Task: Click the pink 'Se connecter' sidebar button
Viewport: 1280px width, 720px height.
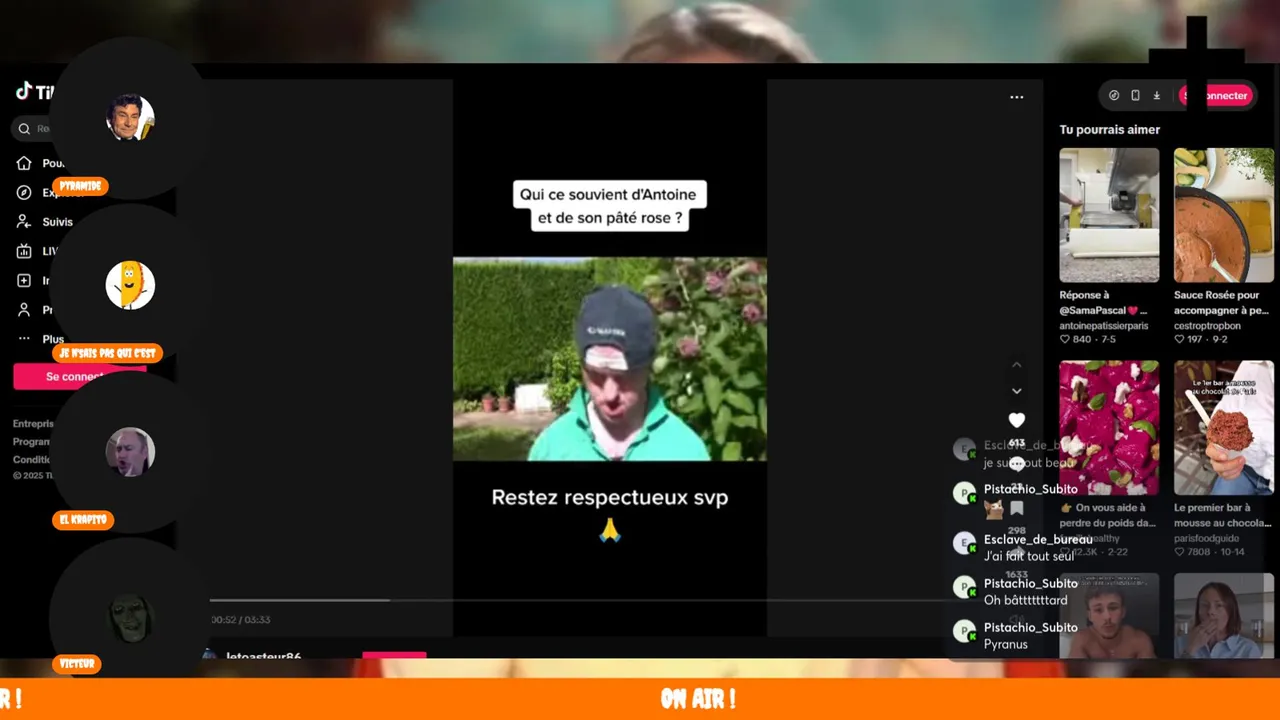Action: pyautogui.click(x=80, y=376)
